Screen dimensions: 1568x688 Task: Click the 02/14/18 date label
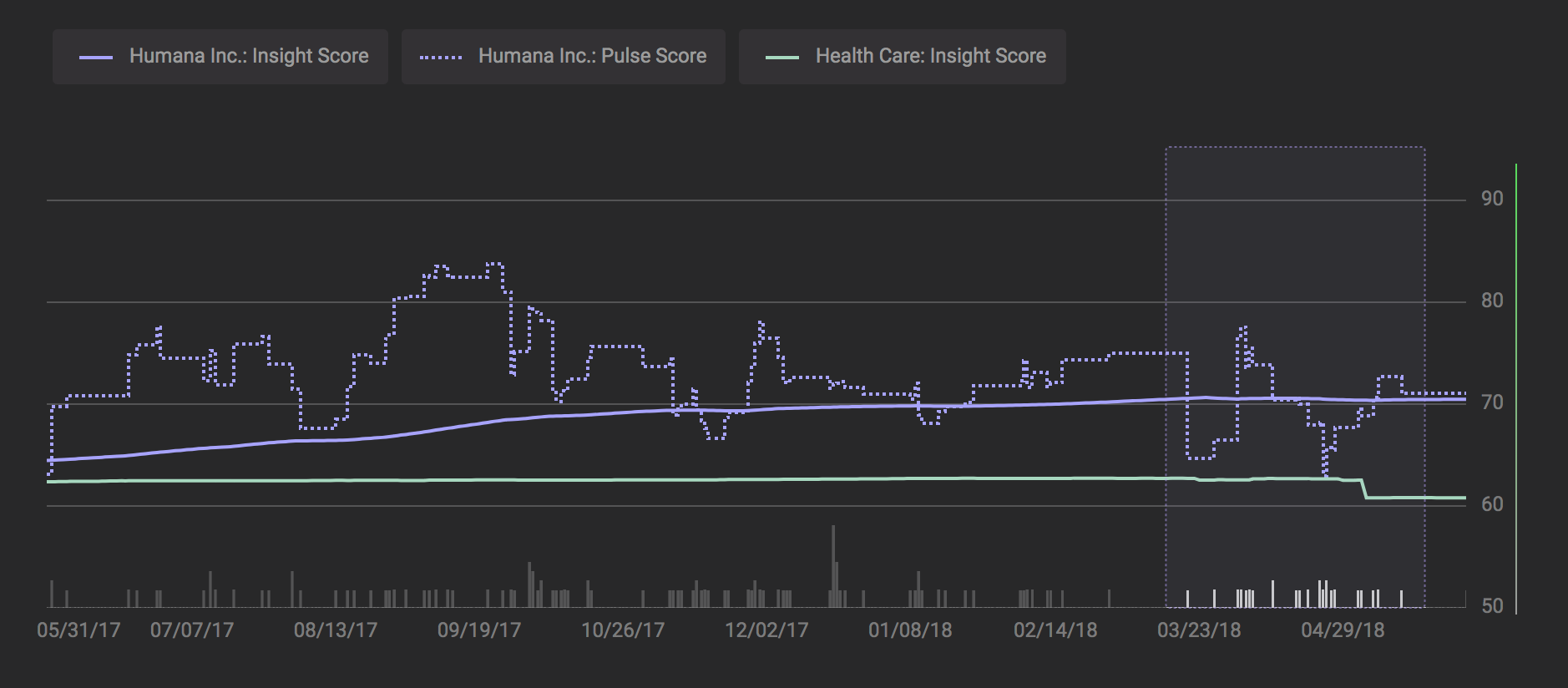[1055, 630]
